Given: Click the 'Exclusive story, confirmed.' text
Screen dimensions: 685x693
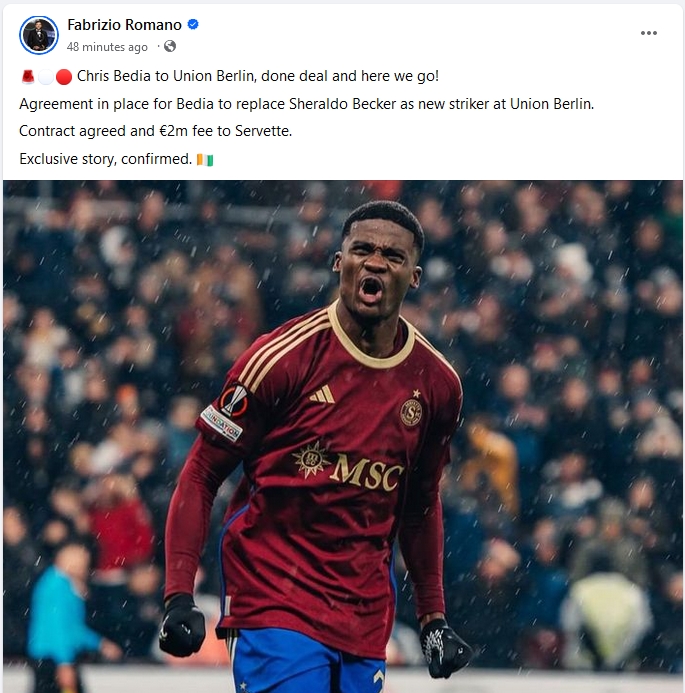Looking at the screenshot, I should pyautogui.click(x=106, y=159).
